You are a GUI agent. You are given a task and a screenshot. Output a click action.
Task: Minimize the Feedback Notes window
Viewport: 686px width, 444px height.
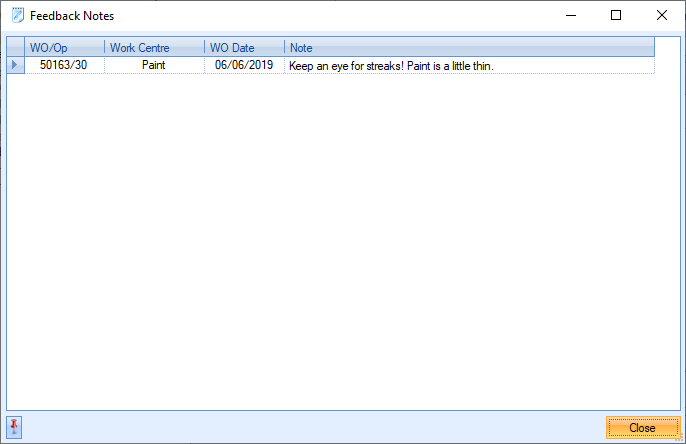click(571, 16)
